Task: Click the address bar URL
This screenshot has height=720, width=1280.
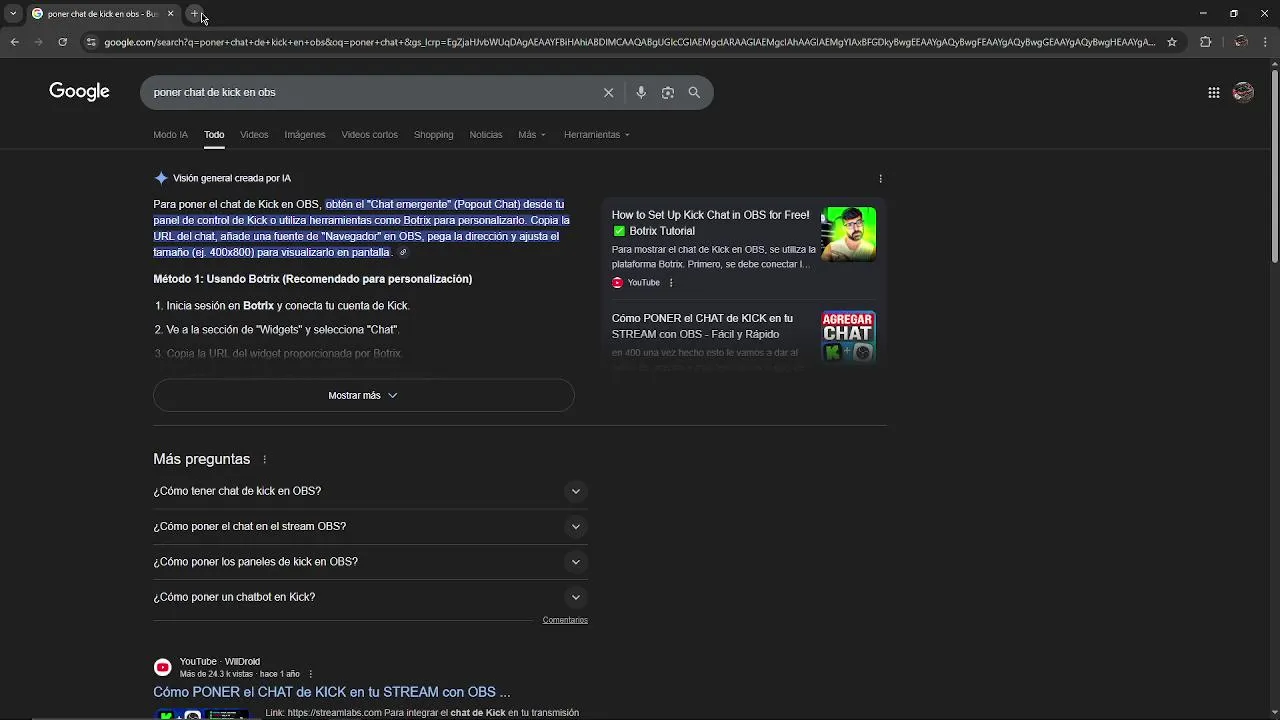Action: coord(630,42)
